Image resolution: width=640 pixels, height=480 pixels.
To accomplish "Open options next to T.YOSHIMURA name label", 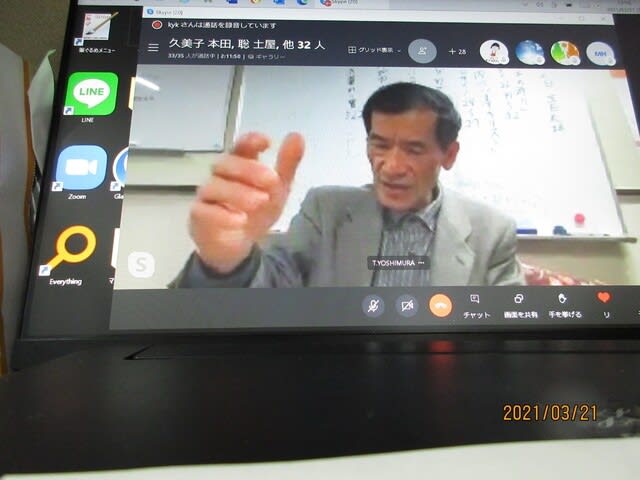I will pos(421,263).
